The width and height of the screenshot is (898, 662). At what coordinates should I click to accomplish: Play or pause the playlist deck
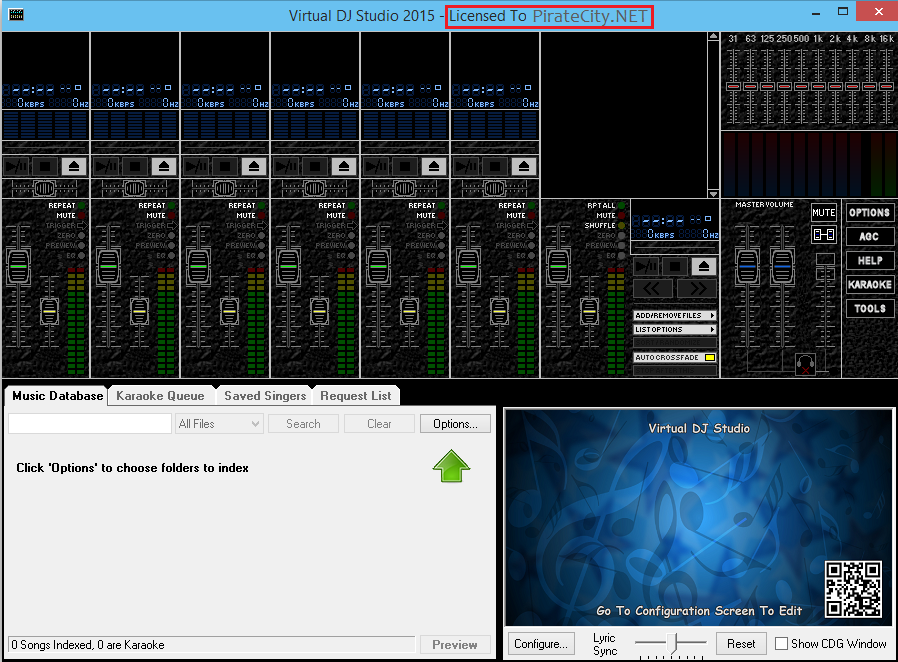pyautogui.click(x=646, y=266)
